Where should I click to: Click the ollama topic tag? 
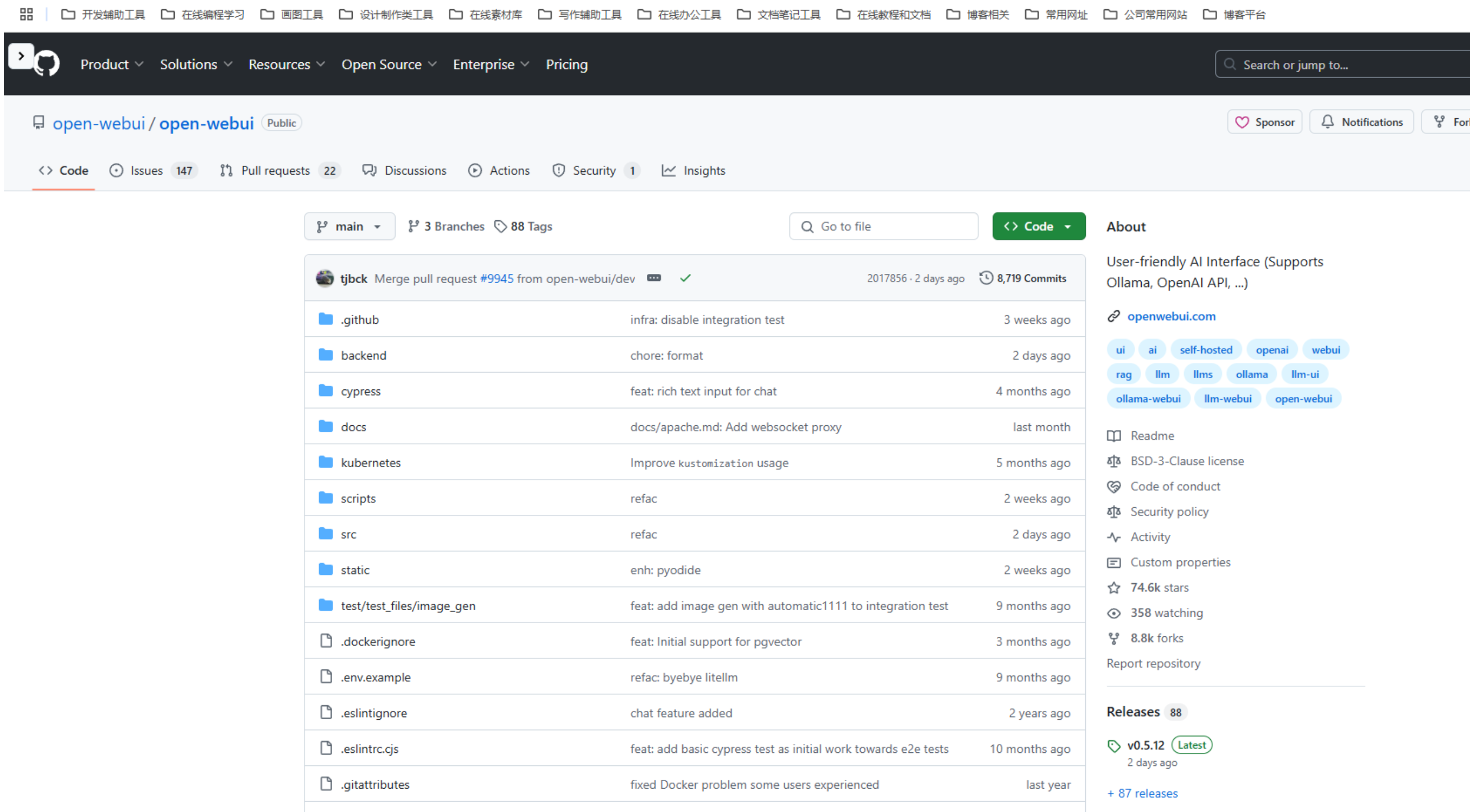tap(1251, 374)
